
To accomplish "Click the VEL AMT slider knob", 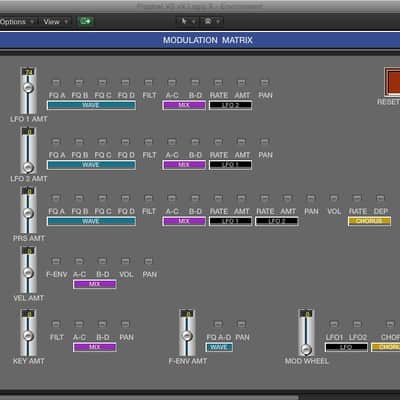I will [x=28, y=273].
